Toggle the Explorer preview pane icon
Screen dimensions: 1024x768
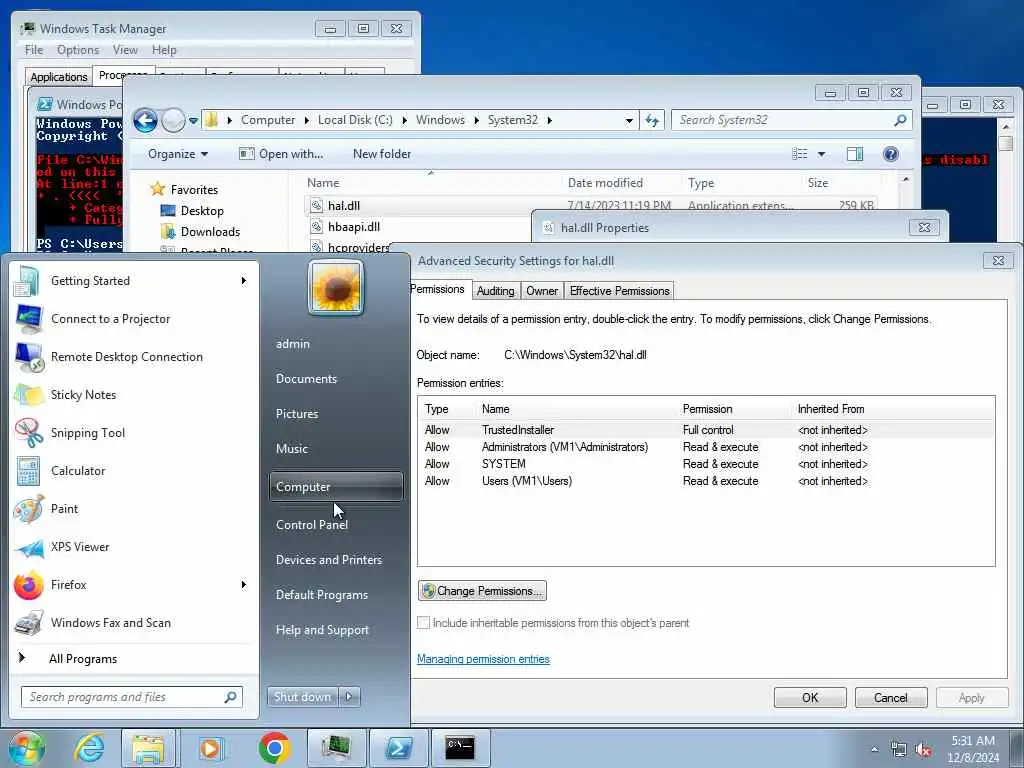click(854, 154)
